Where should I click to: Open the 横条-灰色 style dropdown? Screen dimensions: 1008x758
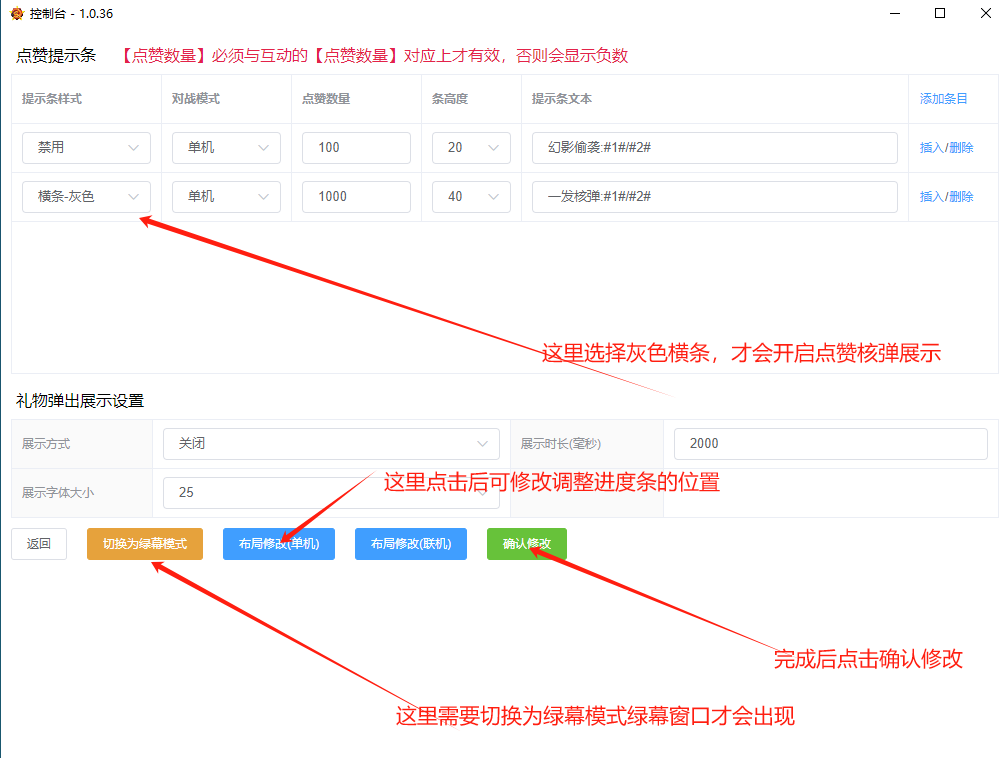coord(86,196)
